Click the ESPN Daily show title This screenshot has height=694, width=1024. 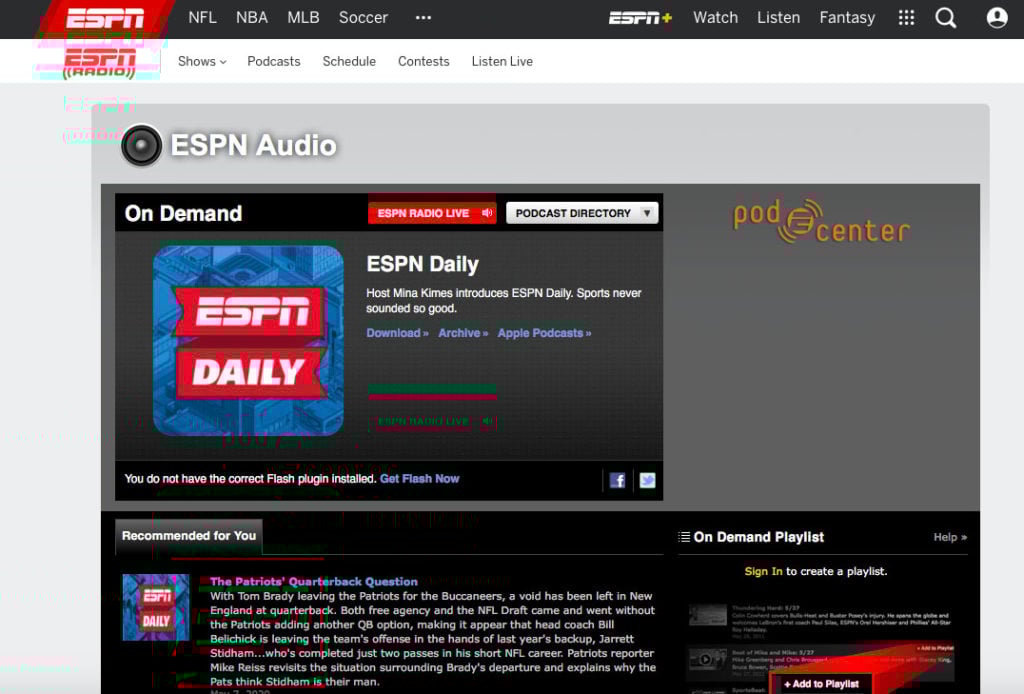423,264
